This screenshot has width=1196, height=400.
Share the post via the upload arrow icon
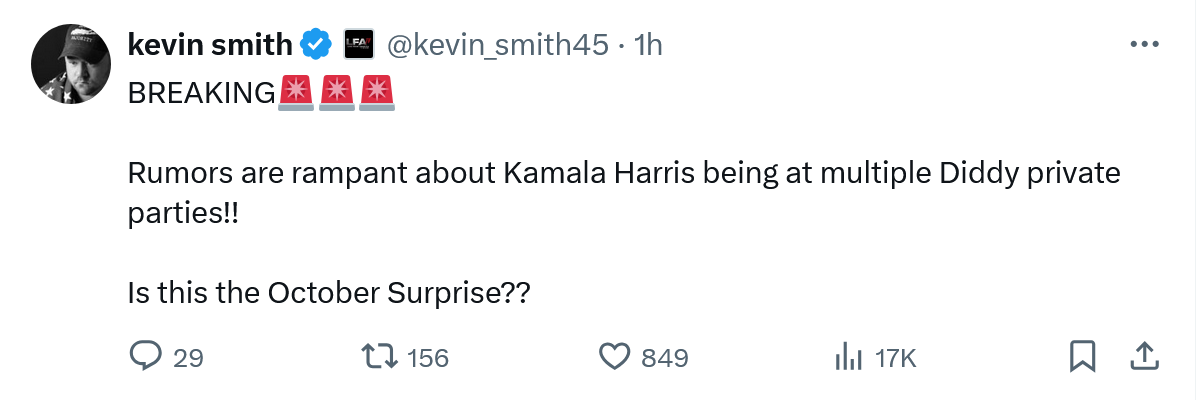(x=1145, y=356)
